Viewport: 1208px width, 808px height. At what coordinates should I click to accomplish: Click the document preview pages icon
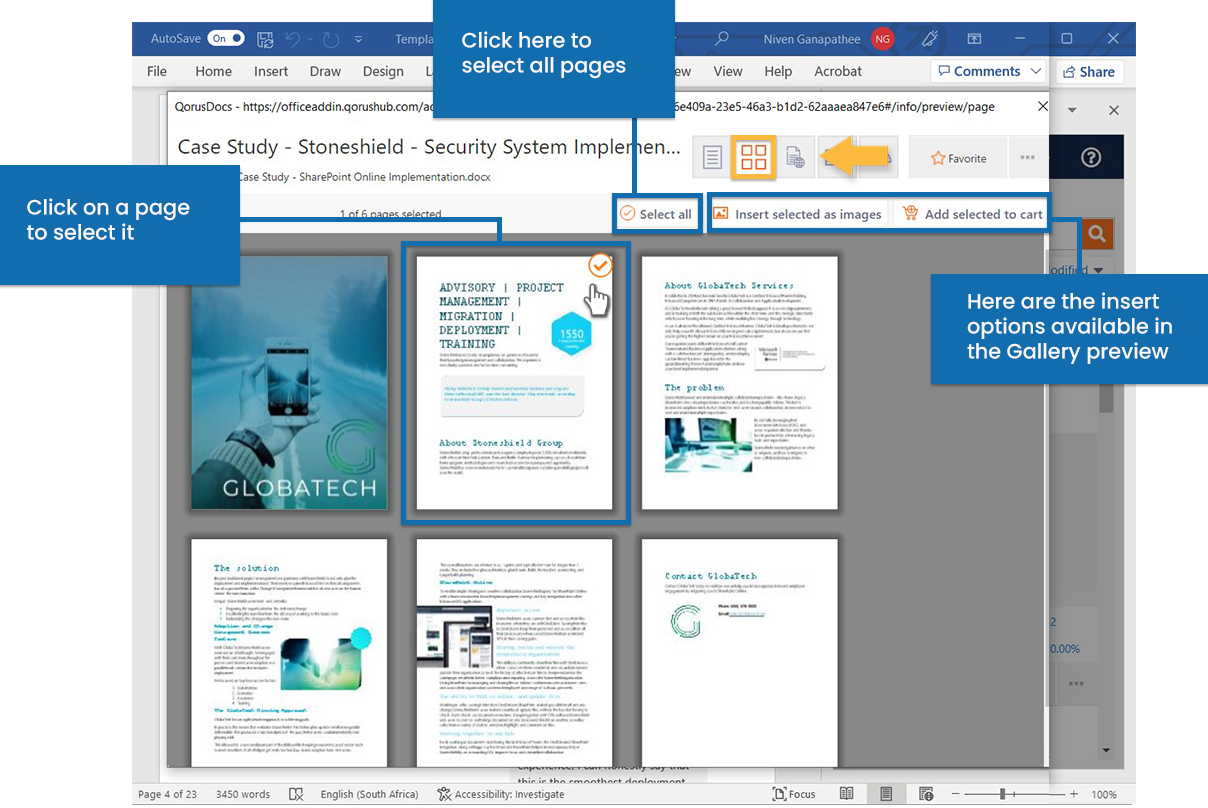(x=793, y=157)
